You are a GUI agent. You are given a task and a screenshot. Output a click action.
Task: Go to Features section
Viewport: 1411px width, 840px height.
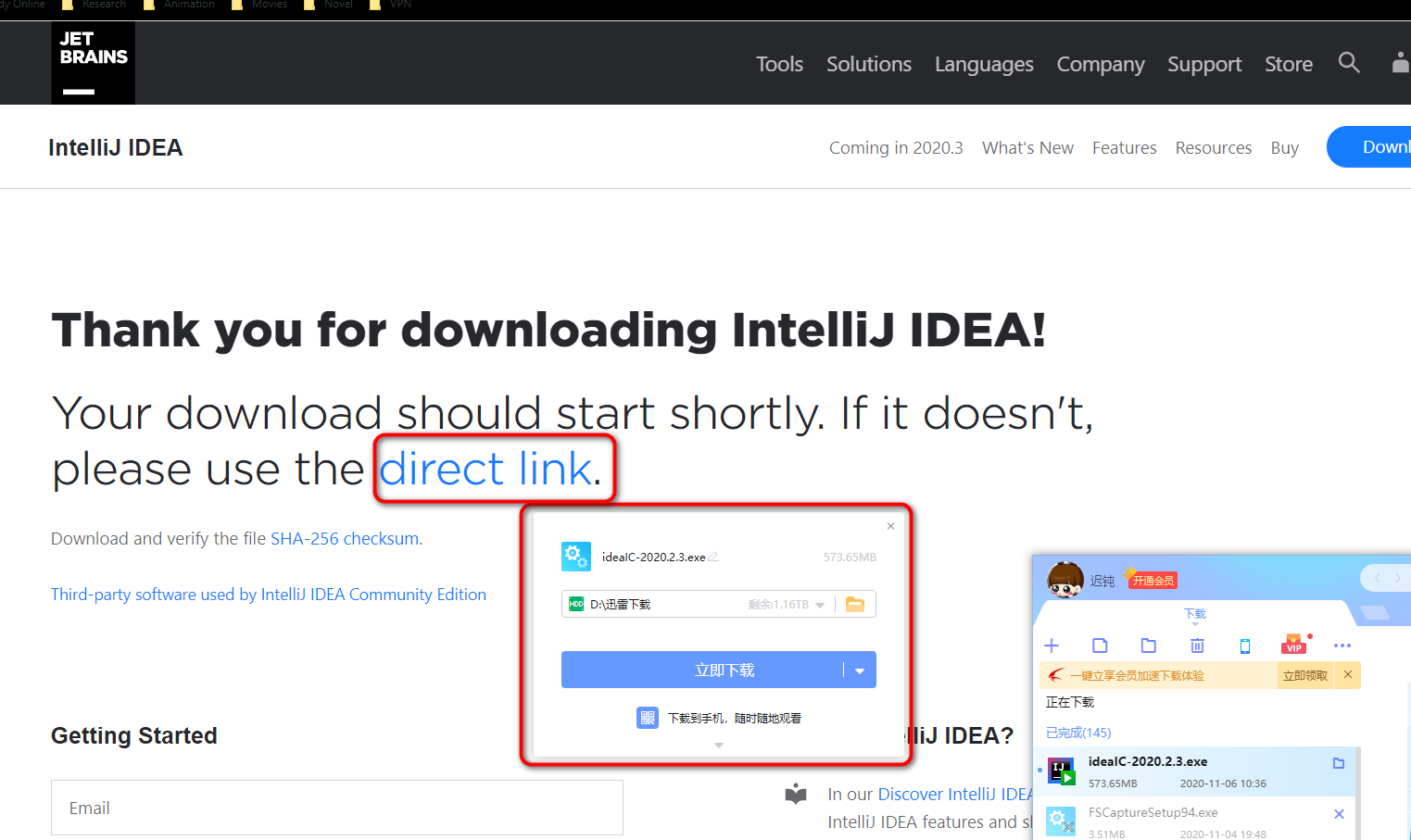coord(1124,147)
